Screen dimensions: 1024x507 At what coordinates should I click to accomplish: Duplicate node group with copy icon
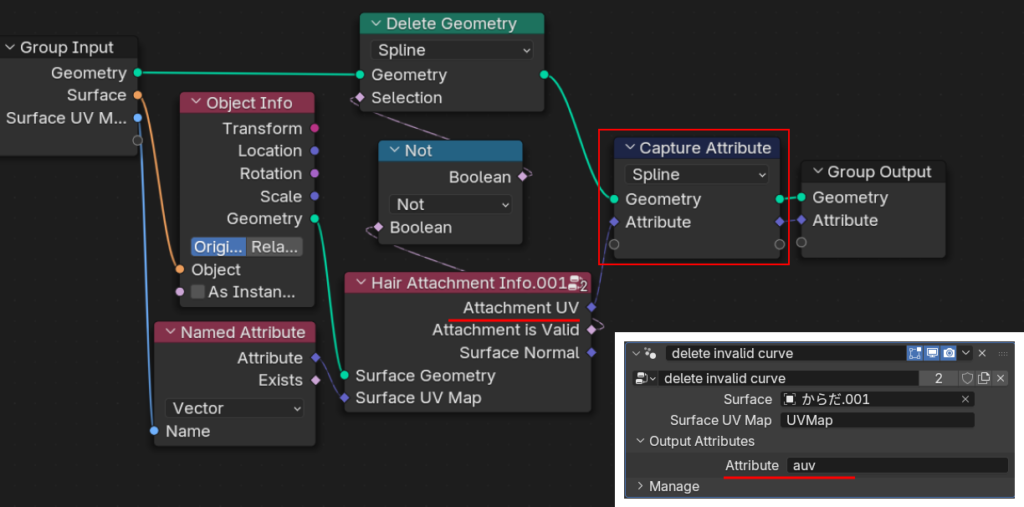tap(983, 378)
